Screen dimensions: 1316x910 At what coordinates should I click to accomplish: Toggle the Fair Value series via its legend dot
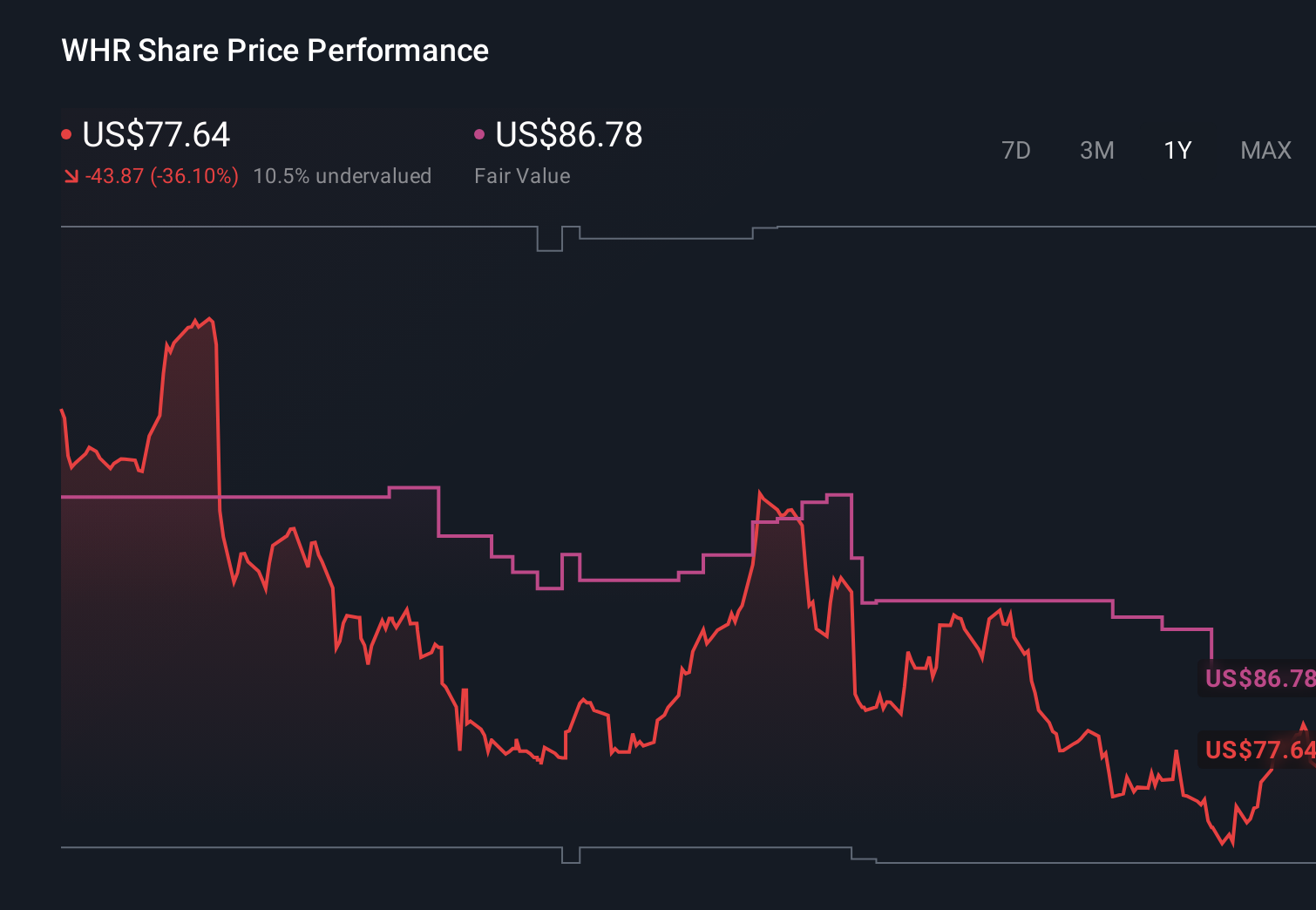click(478, 132)
